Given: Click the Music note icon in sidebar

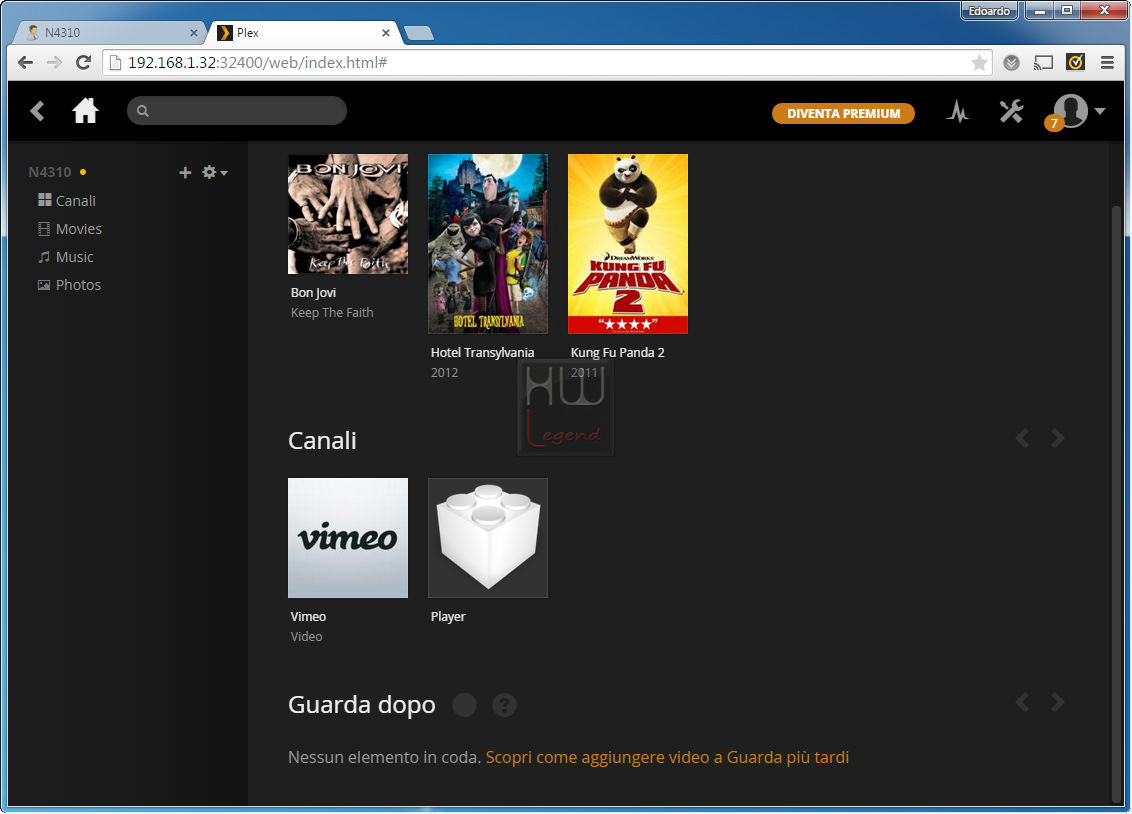Looking at the screenshot, I should [44, 257].
